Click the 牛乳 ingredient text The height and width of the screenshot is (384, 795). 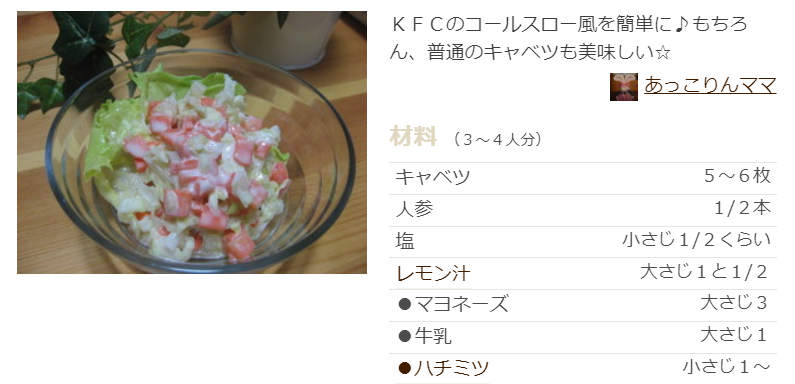pyautogui.click(x=432, y=336)
